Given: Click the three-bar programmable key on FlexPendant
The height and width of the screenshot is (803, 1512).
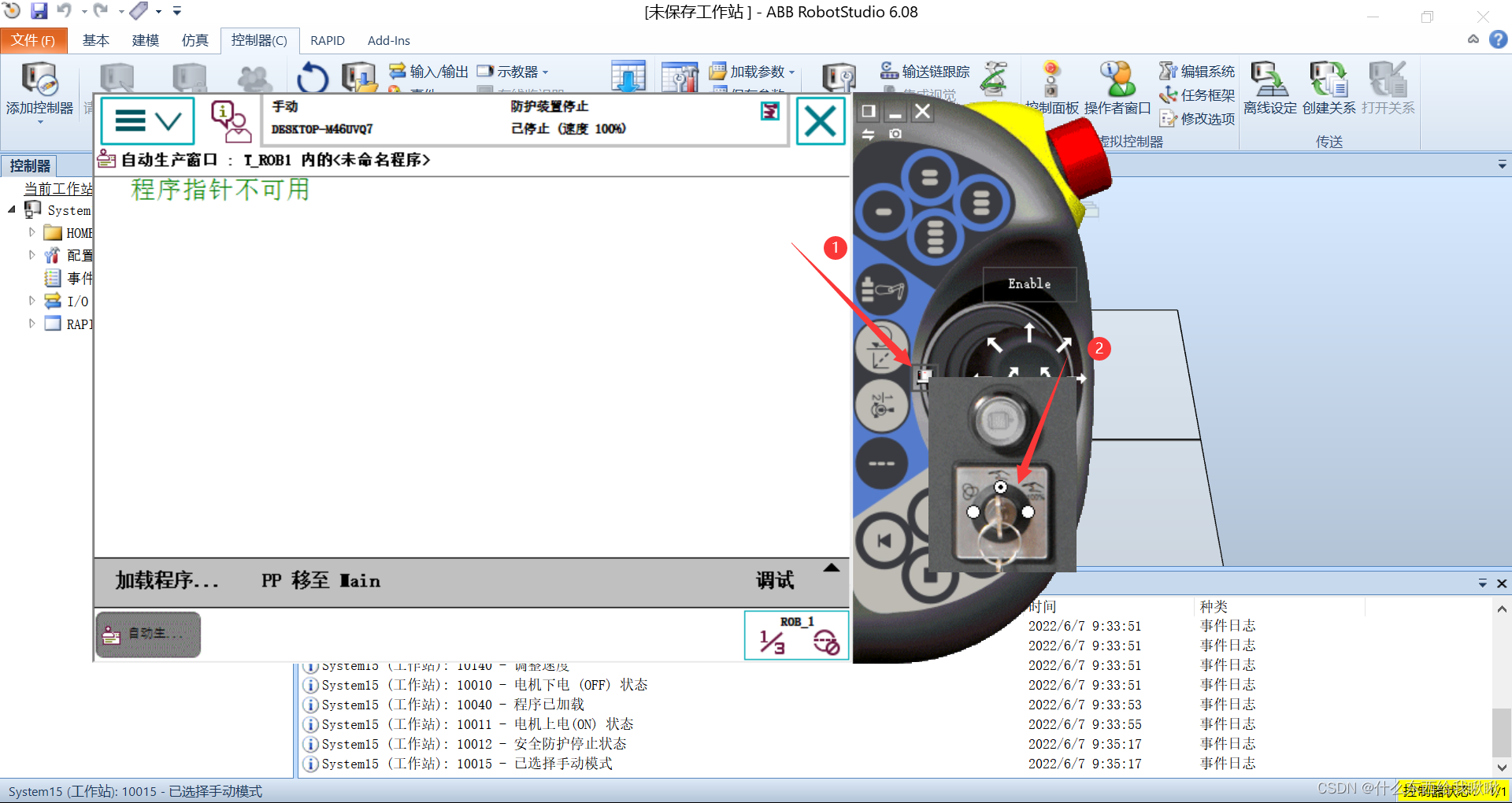Looking at the screenshot, I should [980, 202].
